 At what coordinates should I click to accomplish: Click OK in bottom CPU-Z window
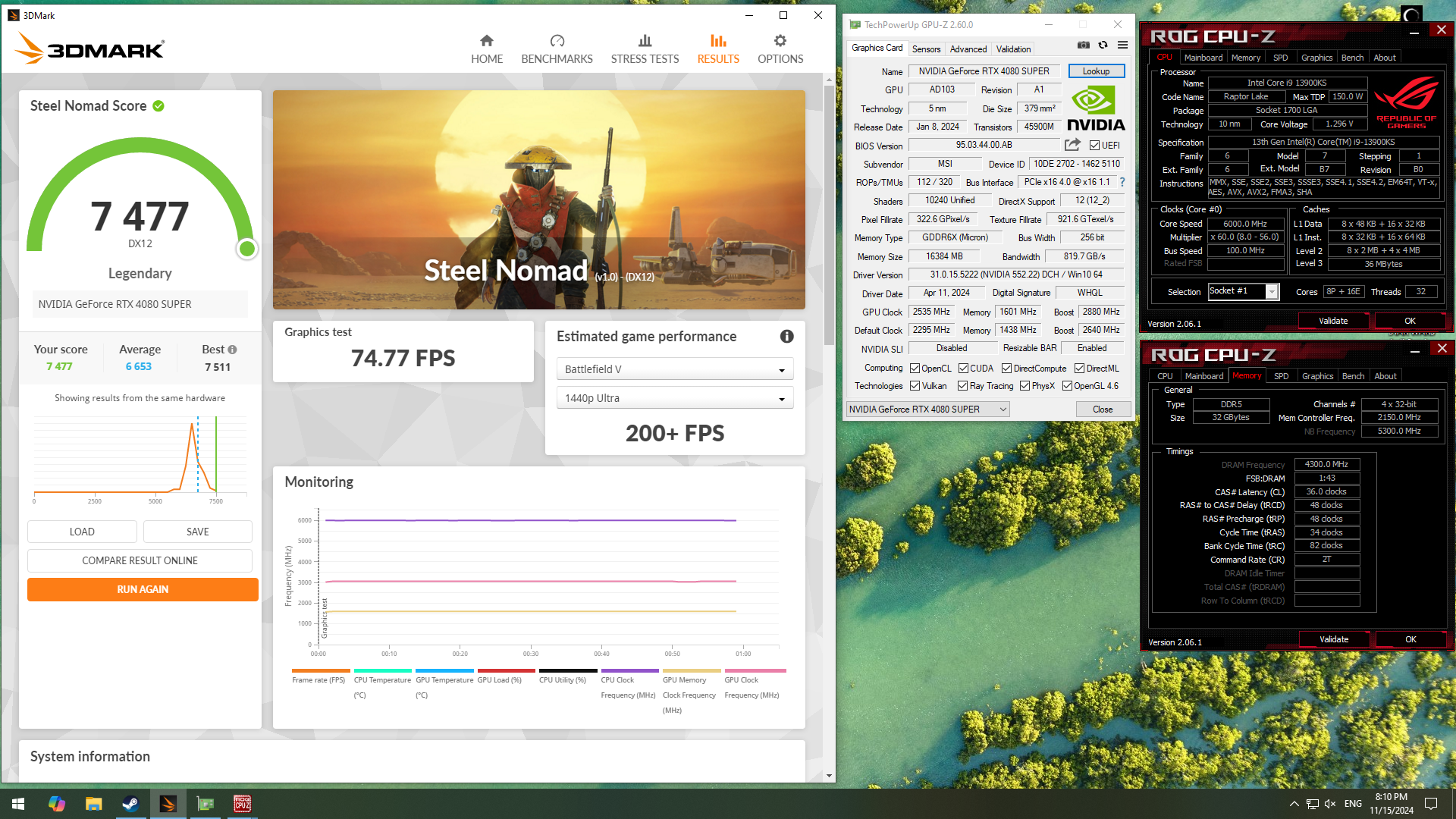click(x=1410, y=639)
